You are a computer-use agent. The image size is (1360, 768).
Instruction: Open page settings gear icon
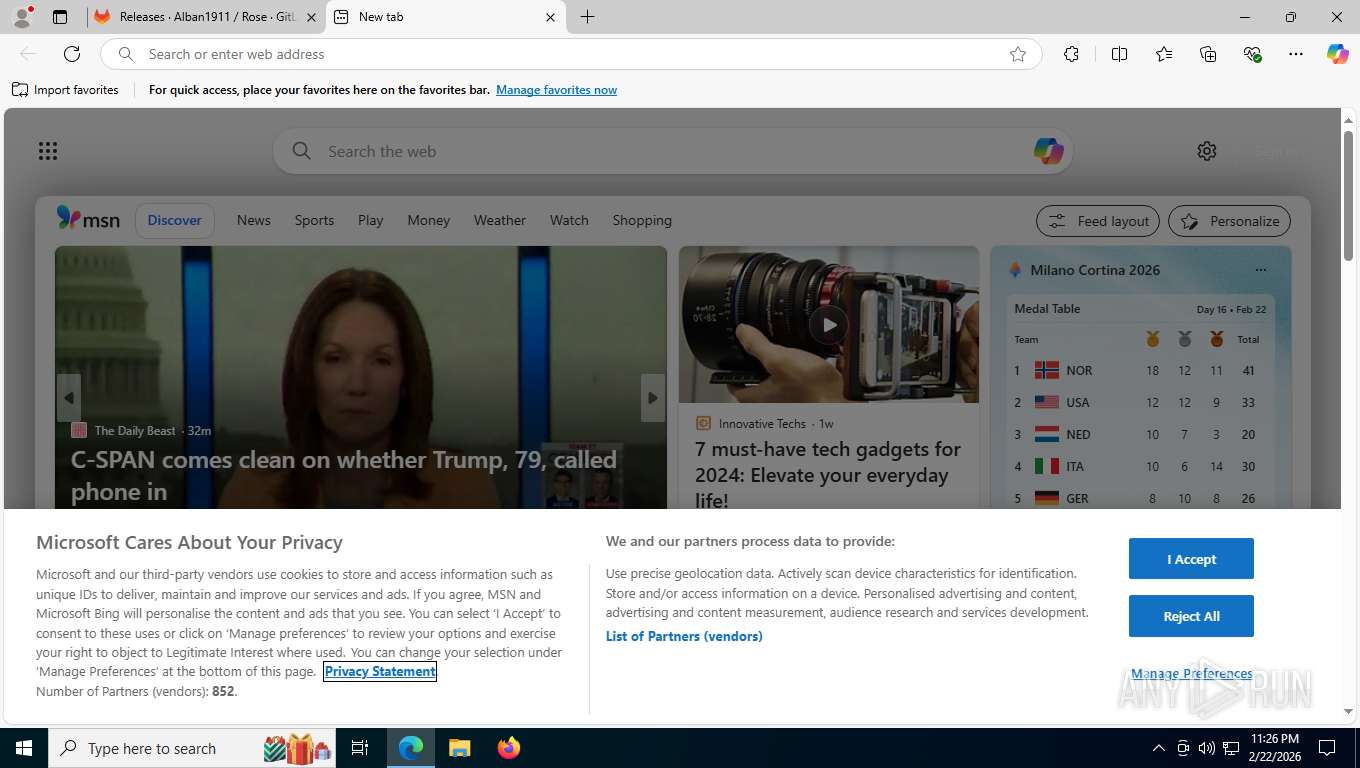[x=1207, y=151]
